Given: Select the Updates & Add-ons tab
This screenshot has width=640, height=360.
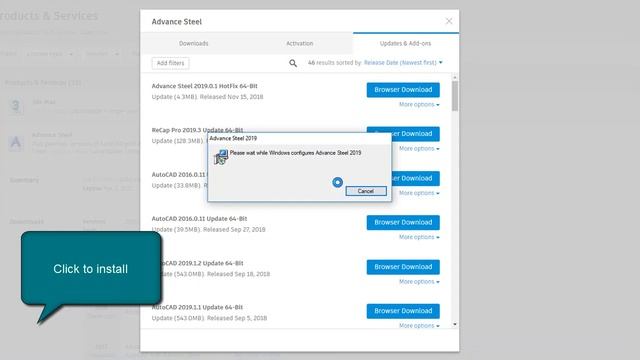Looking at the screenshot, I should 405,43.
